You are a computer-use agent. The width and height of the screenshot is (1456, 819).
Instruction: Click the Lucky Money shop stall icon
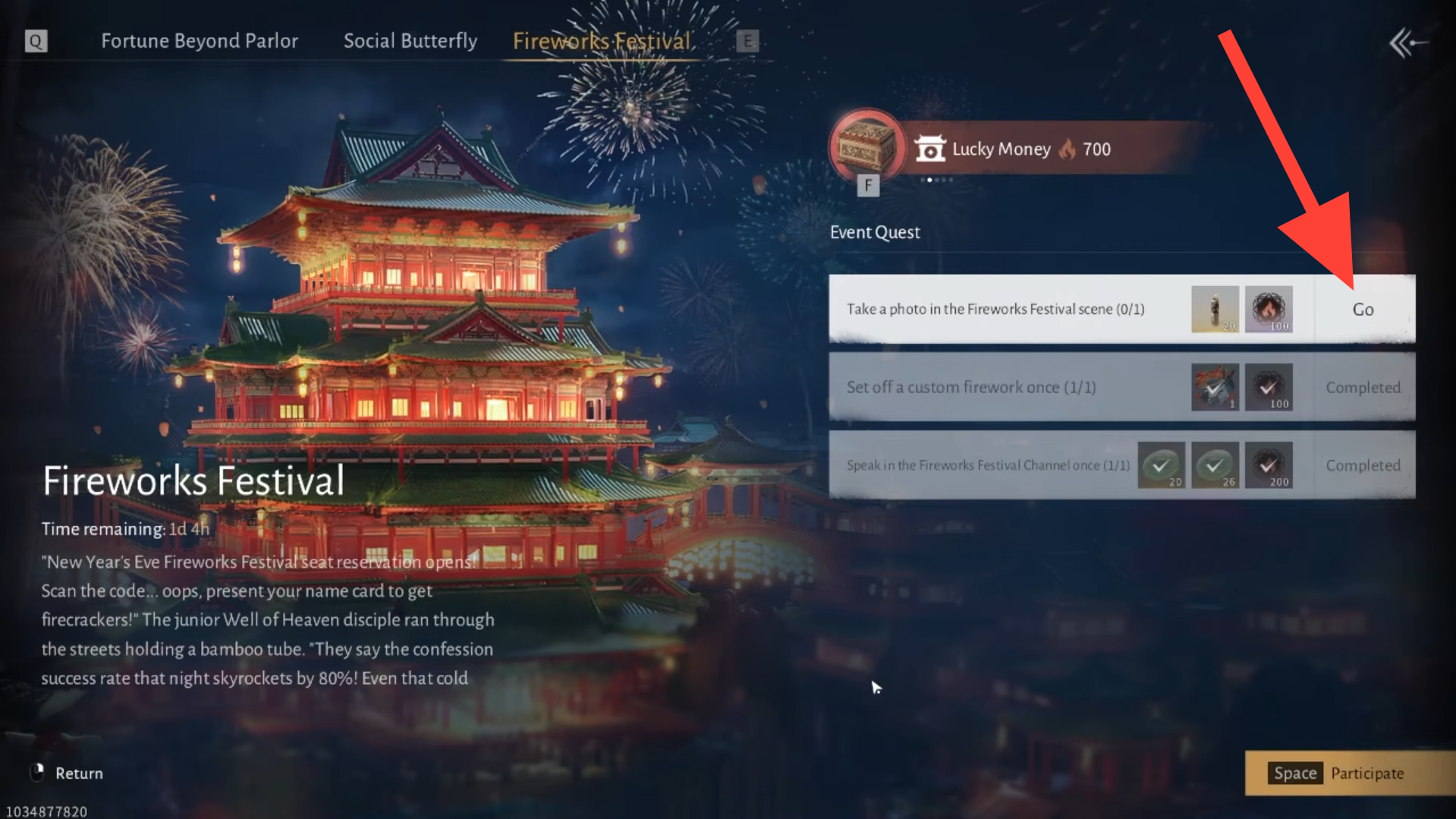coord(929,149)
